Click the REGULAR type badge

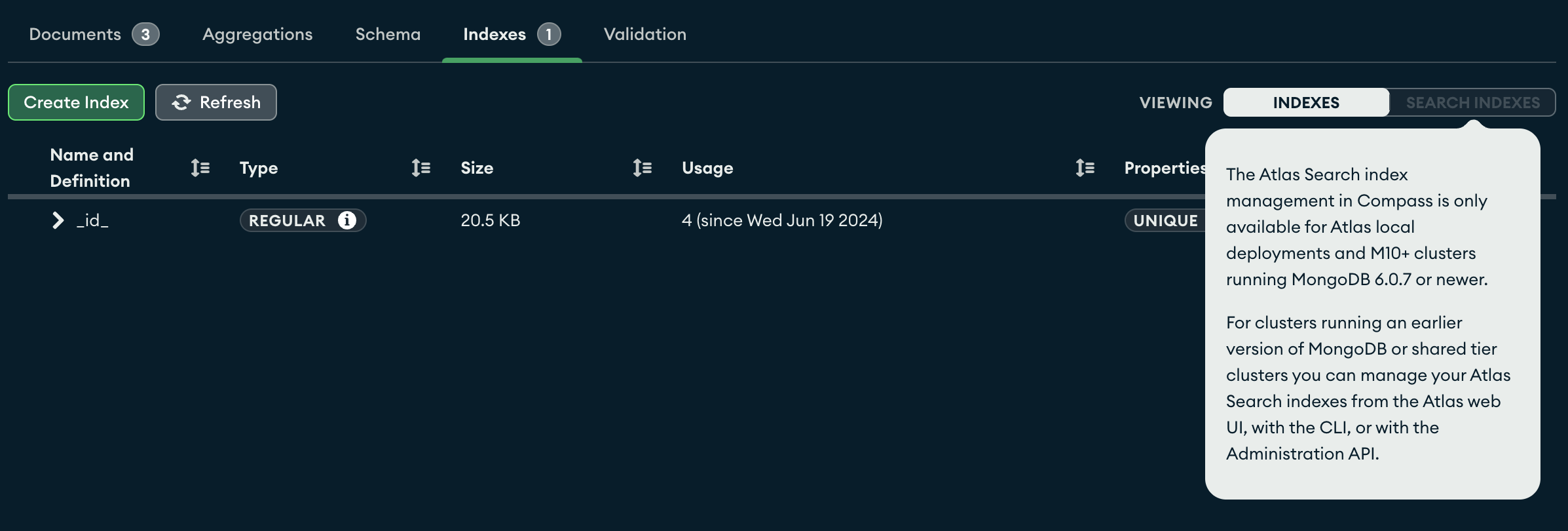pyautogui.click(x=287, y=220)
